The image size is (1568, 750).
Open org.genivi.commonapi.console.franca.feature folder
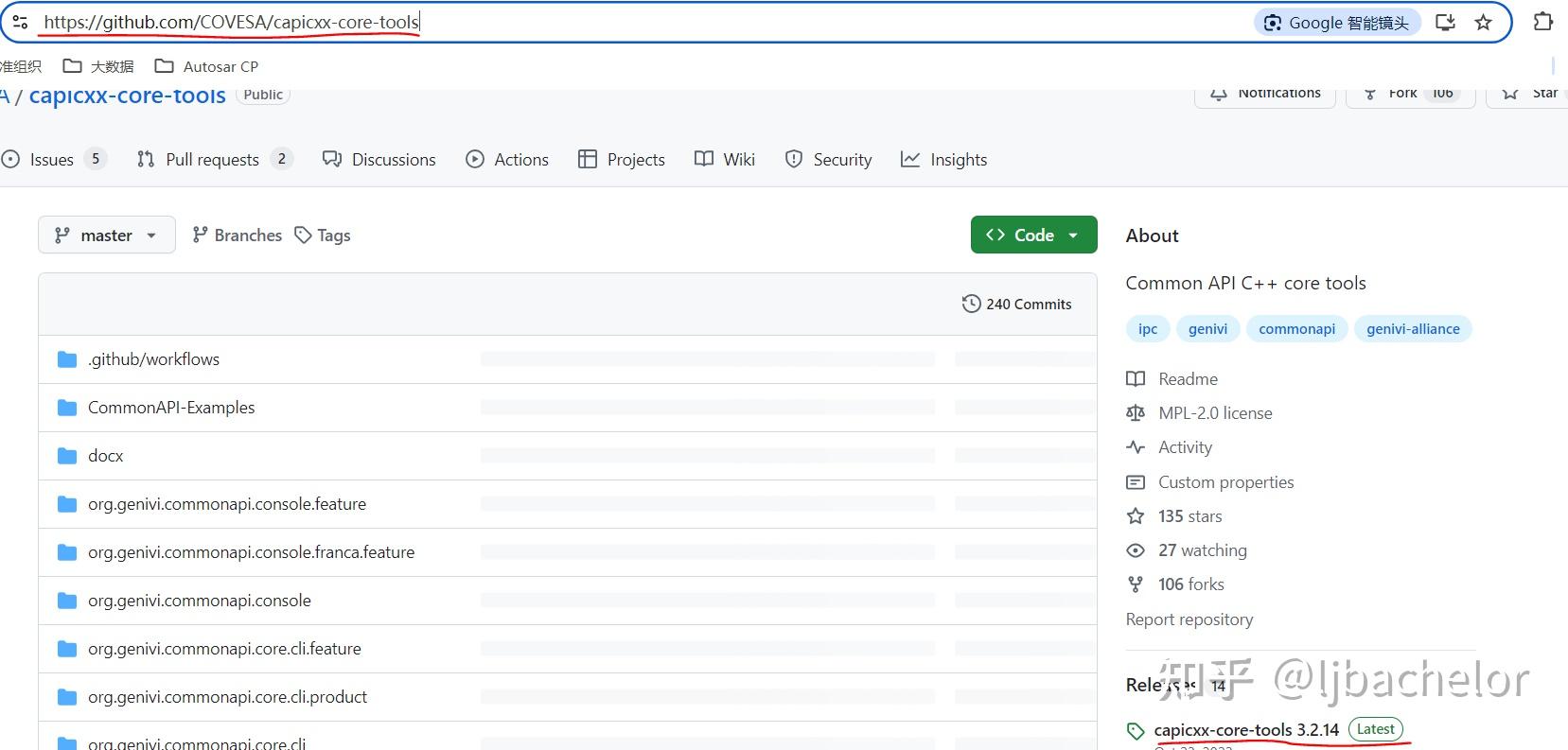(x=251, y=552)
